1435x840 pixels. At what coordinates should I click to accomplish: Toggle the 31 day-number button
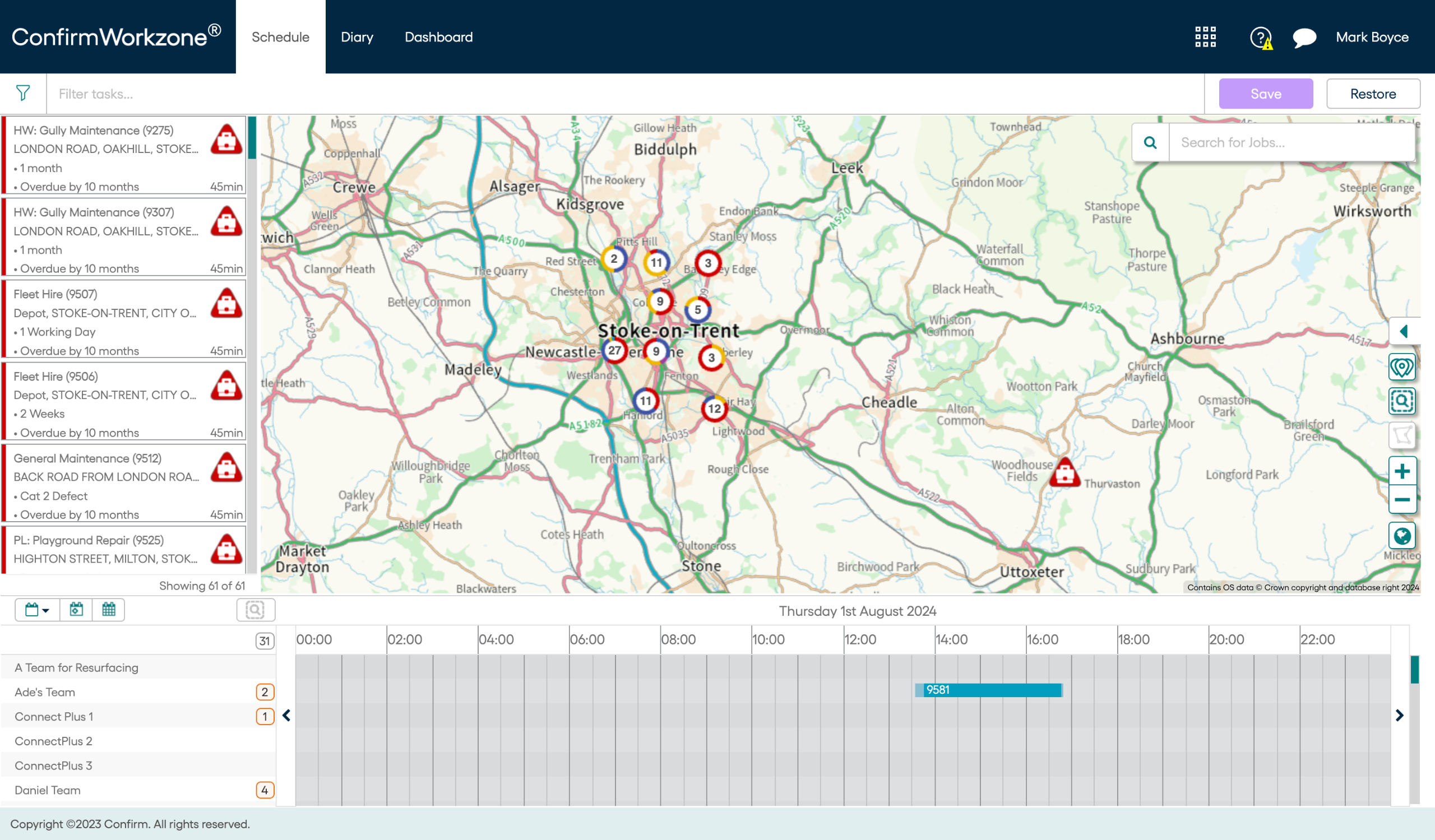(x=264, y=641)
